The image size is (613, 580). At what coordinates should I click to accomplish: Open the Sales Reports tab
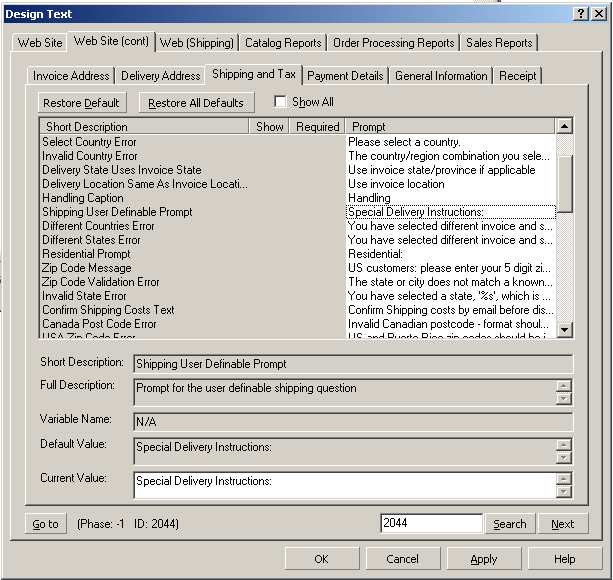pyautogui.click(x=498, y=43)
